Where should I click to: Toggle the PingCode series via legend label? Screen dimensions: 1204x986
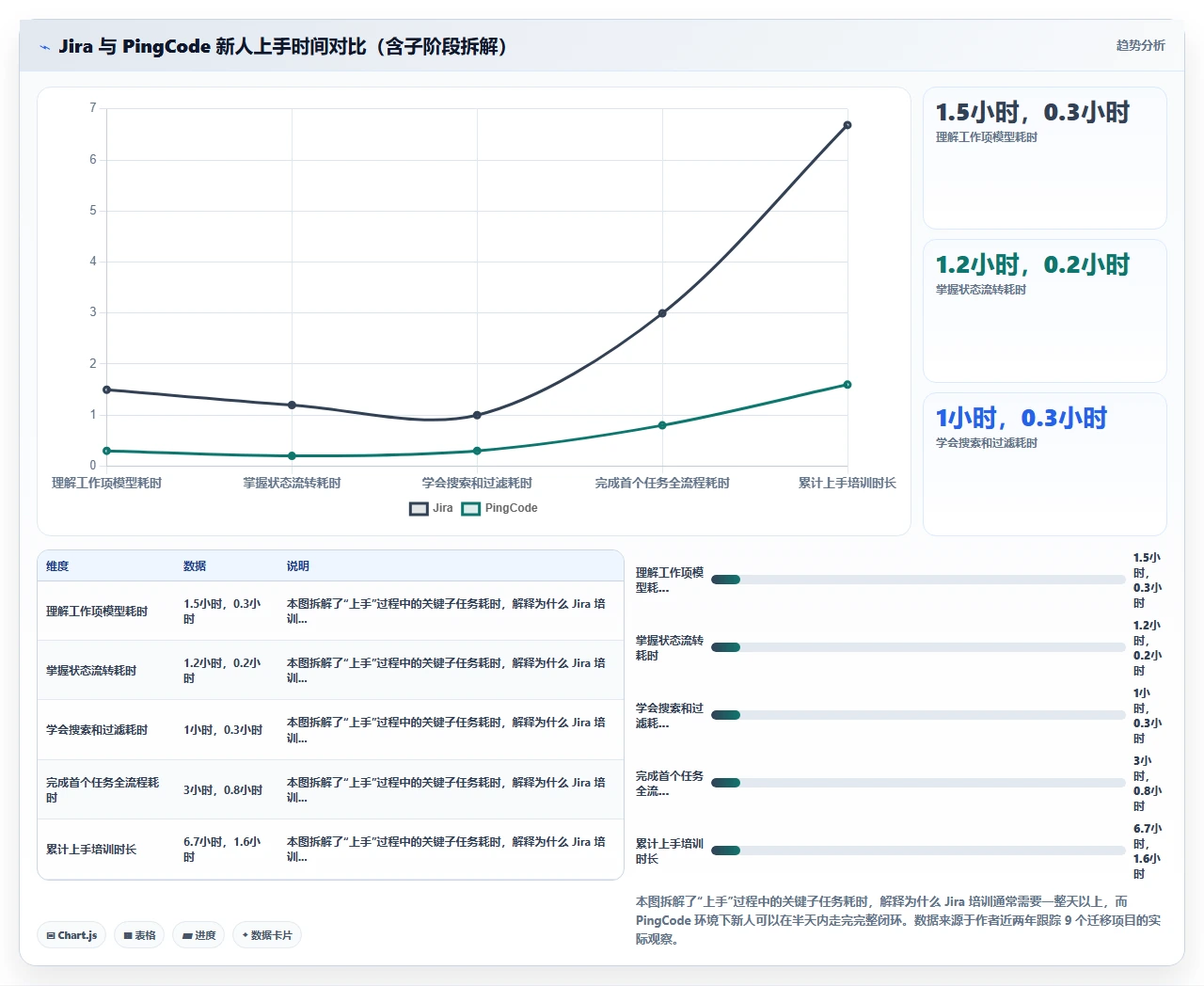[512, 508]
